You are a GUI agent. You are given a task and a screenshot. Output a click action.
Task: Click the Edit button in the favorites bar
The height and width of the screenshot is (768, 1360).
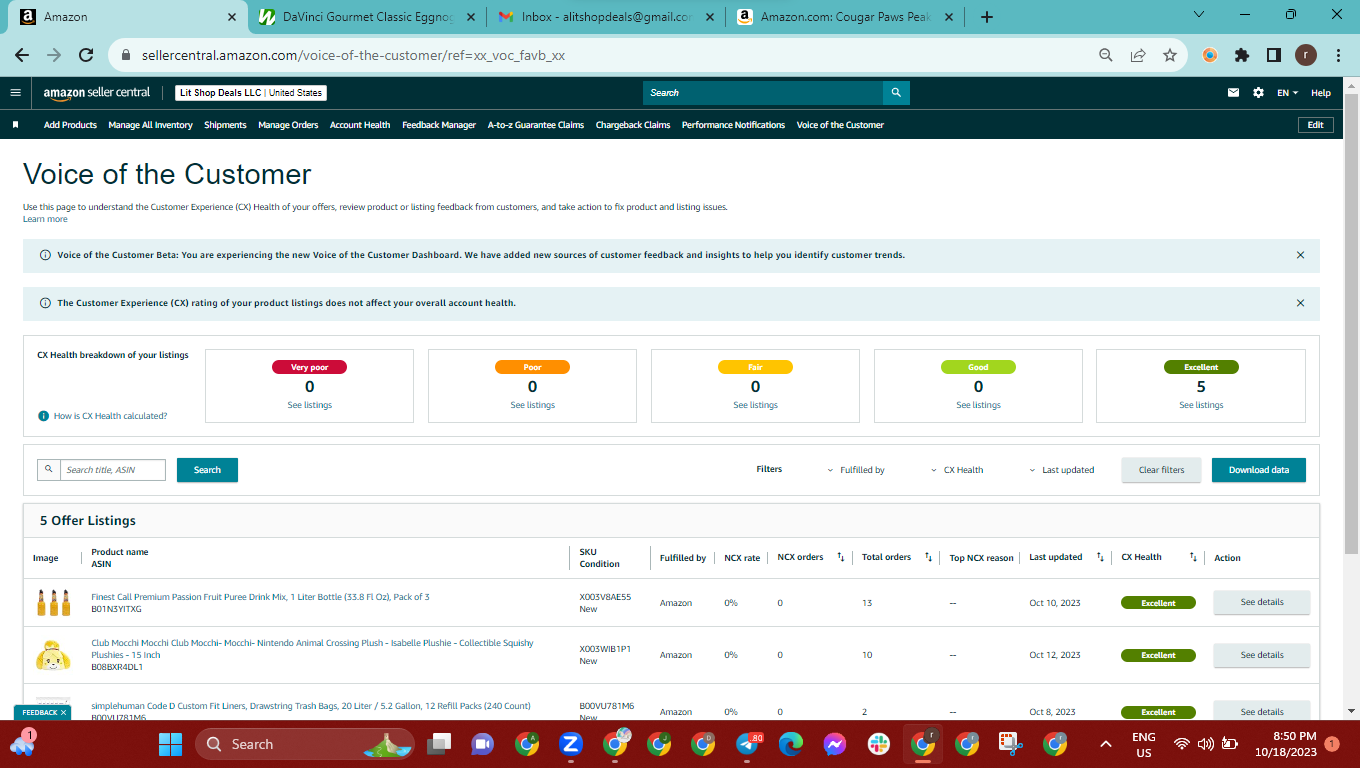(1316, 125)
